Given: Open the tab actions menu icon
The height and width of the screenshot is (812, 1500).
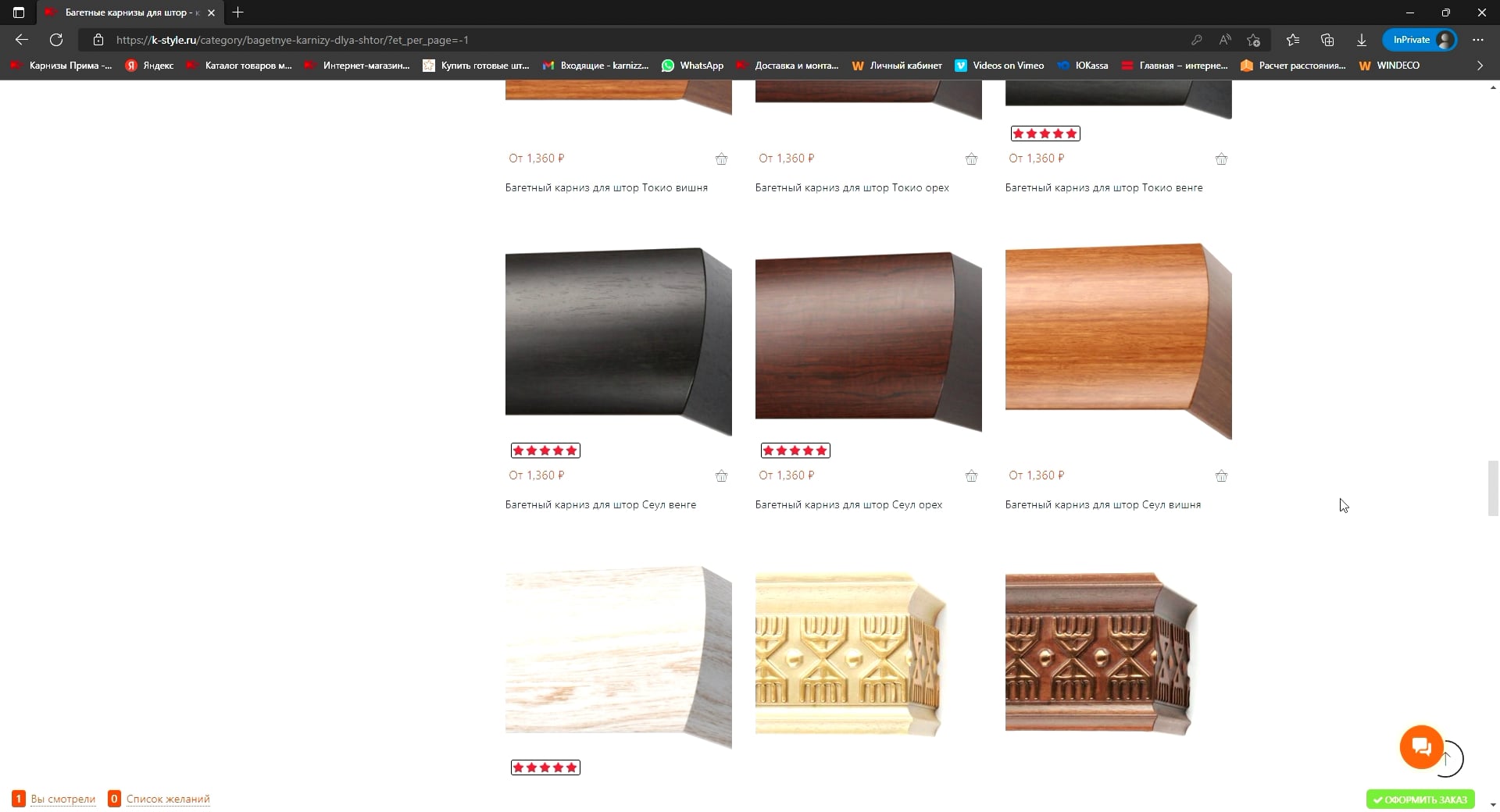Looking at the screenshot, I should 19,12.
